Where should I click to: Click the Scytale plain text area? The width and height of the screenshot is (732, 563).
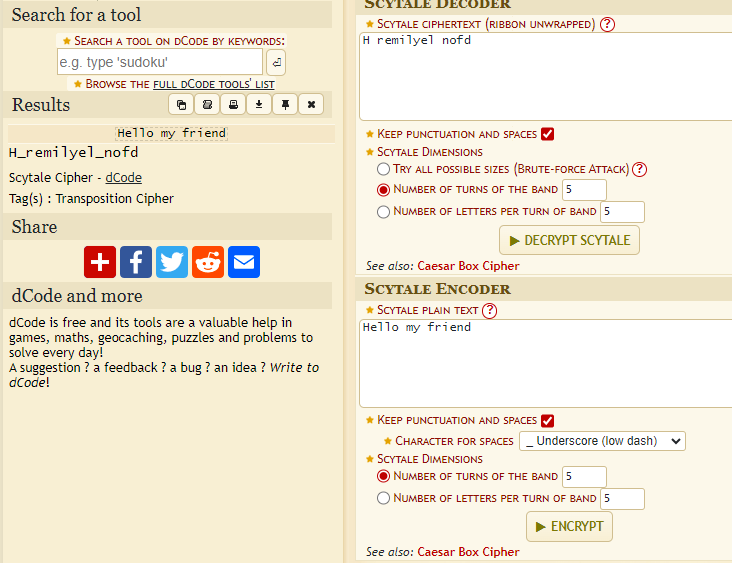545,363
